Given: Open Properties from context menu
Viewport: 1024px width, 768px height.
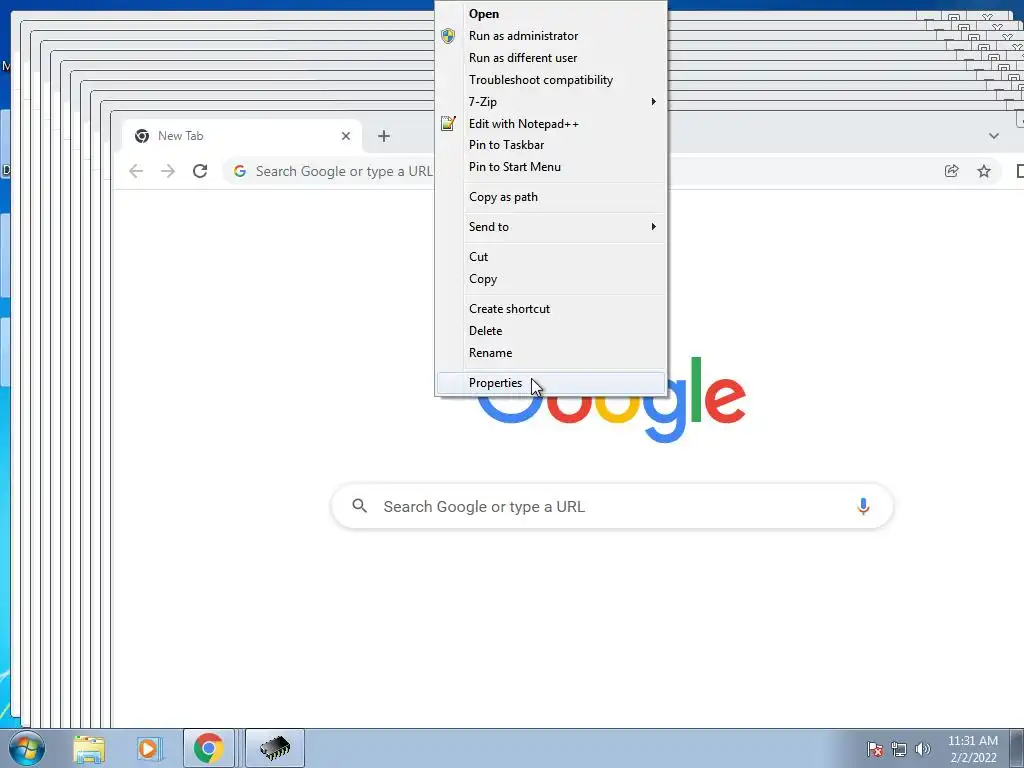Looking at the screenshot, I should pyautogui.click(x=551, y=383).
